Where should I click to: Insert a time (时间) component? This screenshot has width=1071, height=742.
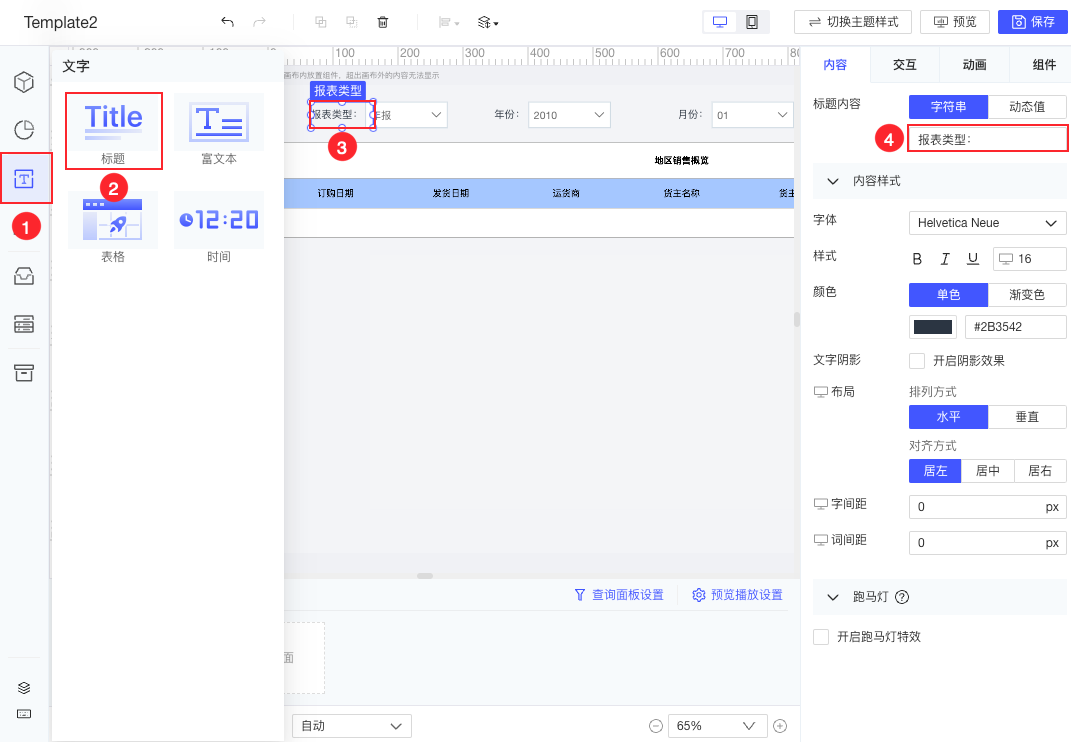[x=219, y=228]
